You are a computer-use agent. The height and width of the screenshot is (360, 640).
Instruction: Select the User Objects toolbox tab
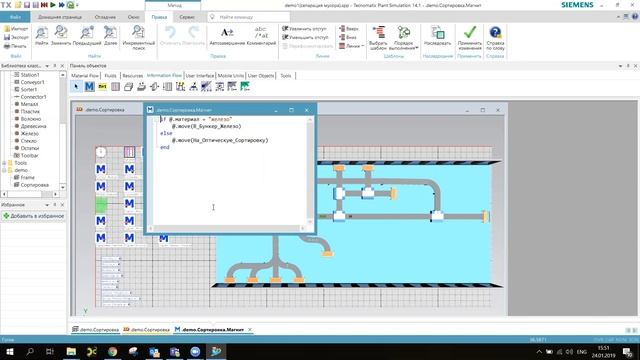pos(261,76)
